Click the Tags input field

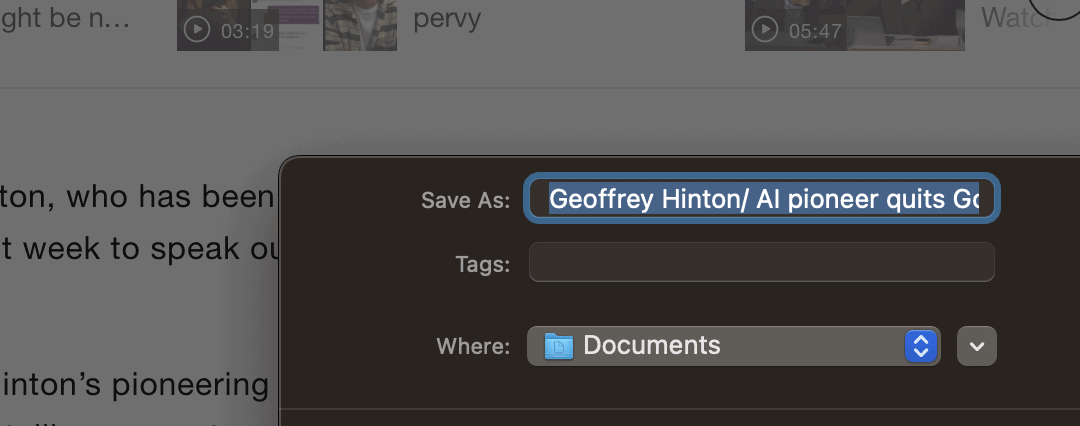(x=762, y=262)
